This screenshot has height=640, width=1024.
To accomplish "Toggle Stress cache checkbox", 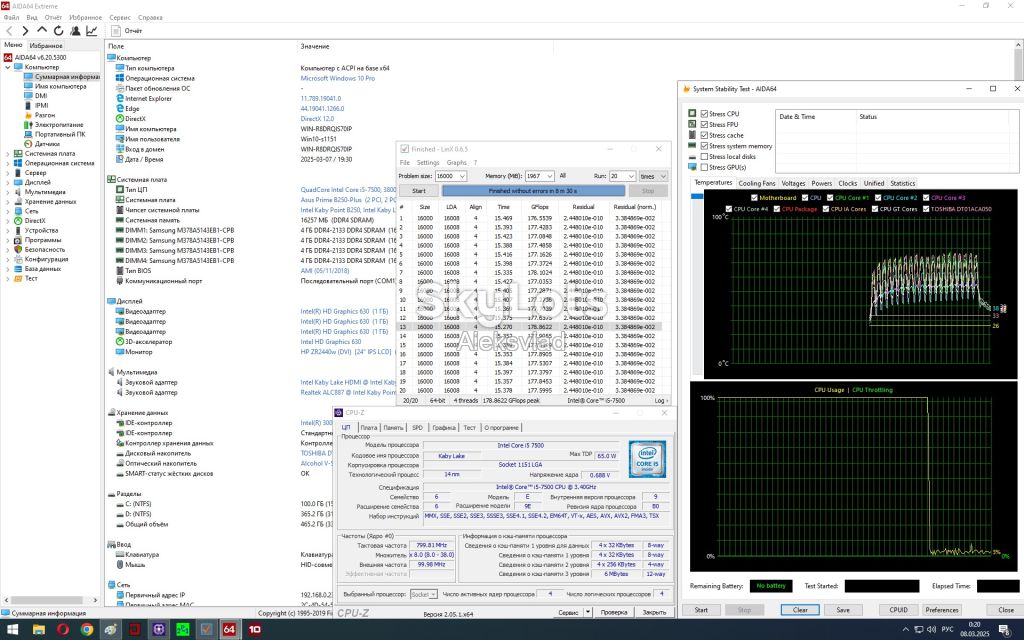I will [x=704, y=135].
